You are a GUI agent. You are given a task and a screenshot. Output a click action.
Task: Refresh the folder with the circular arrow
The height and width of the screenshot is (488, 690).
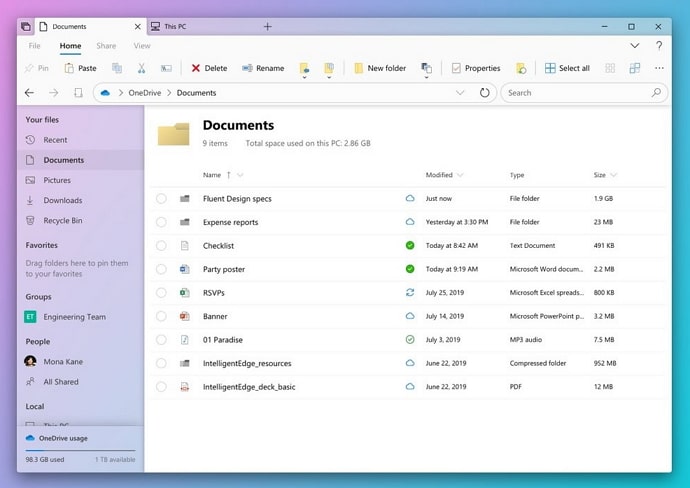[x=484, y=92]
